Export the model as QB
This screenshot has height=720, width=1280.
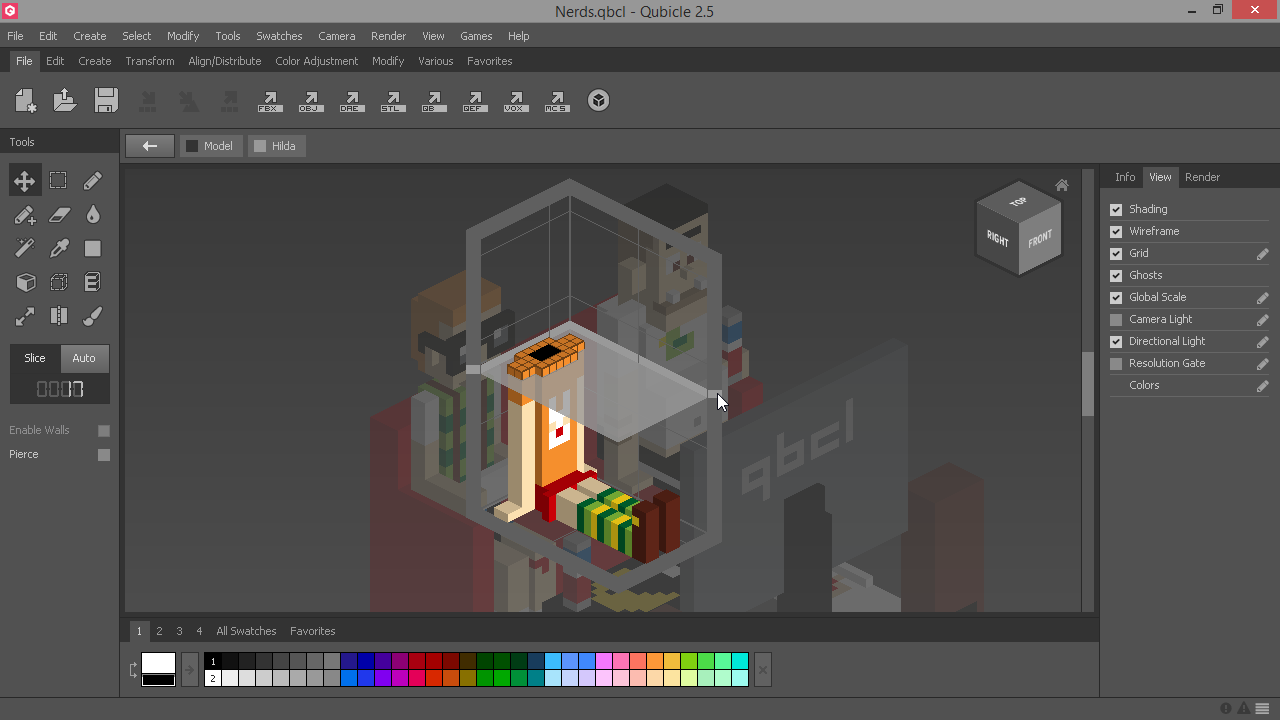point(434,101)
